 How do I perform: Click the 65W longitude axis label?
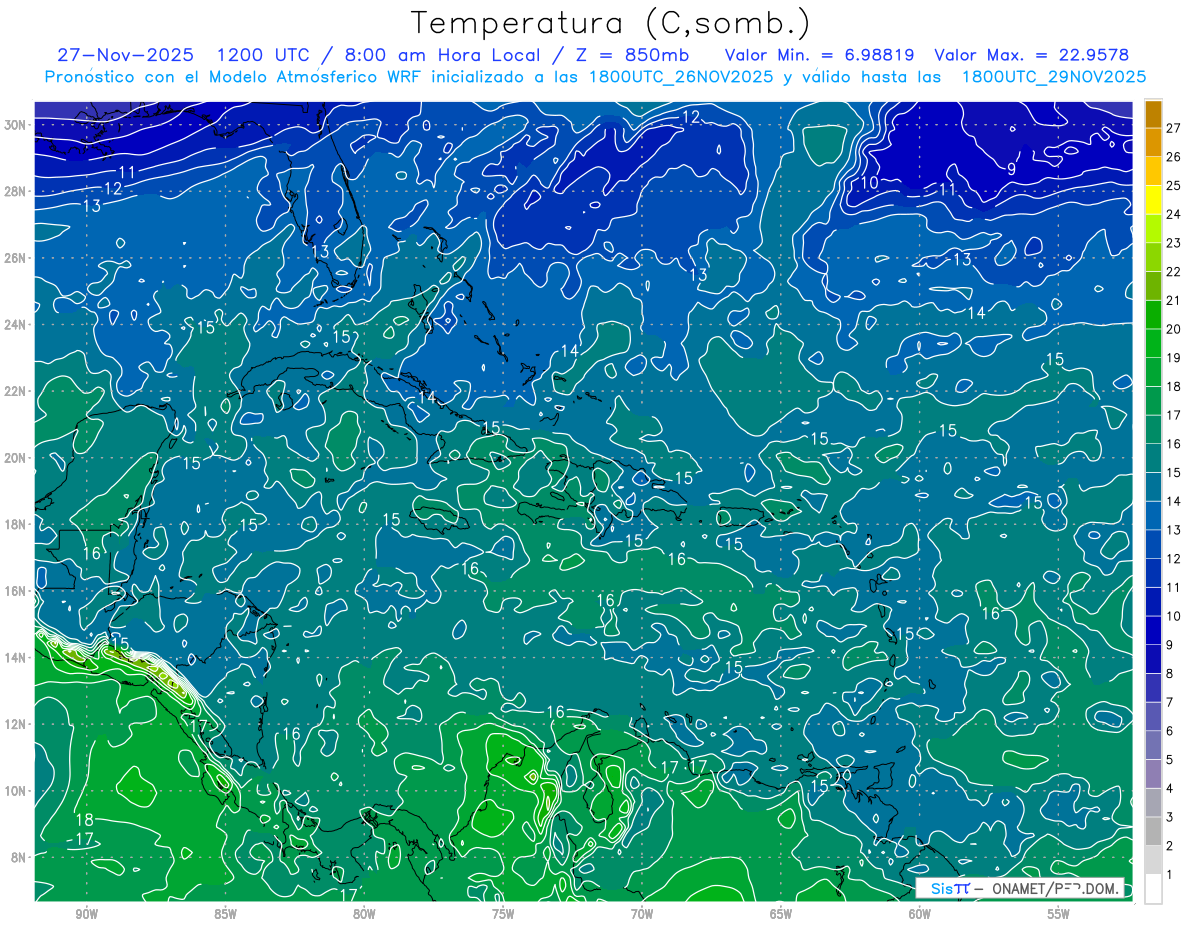(781, 914)
